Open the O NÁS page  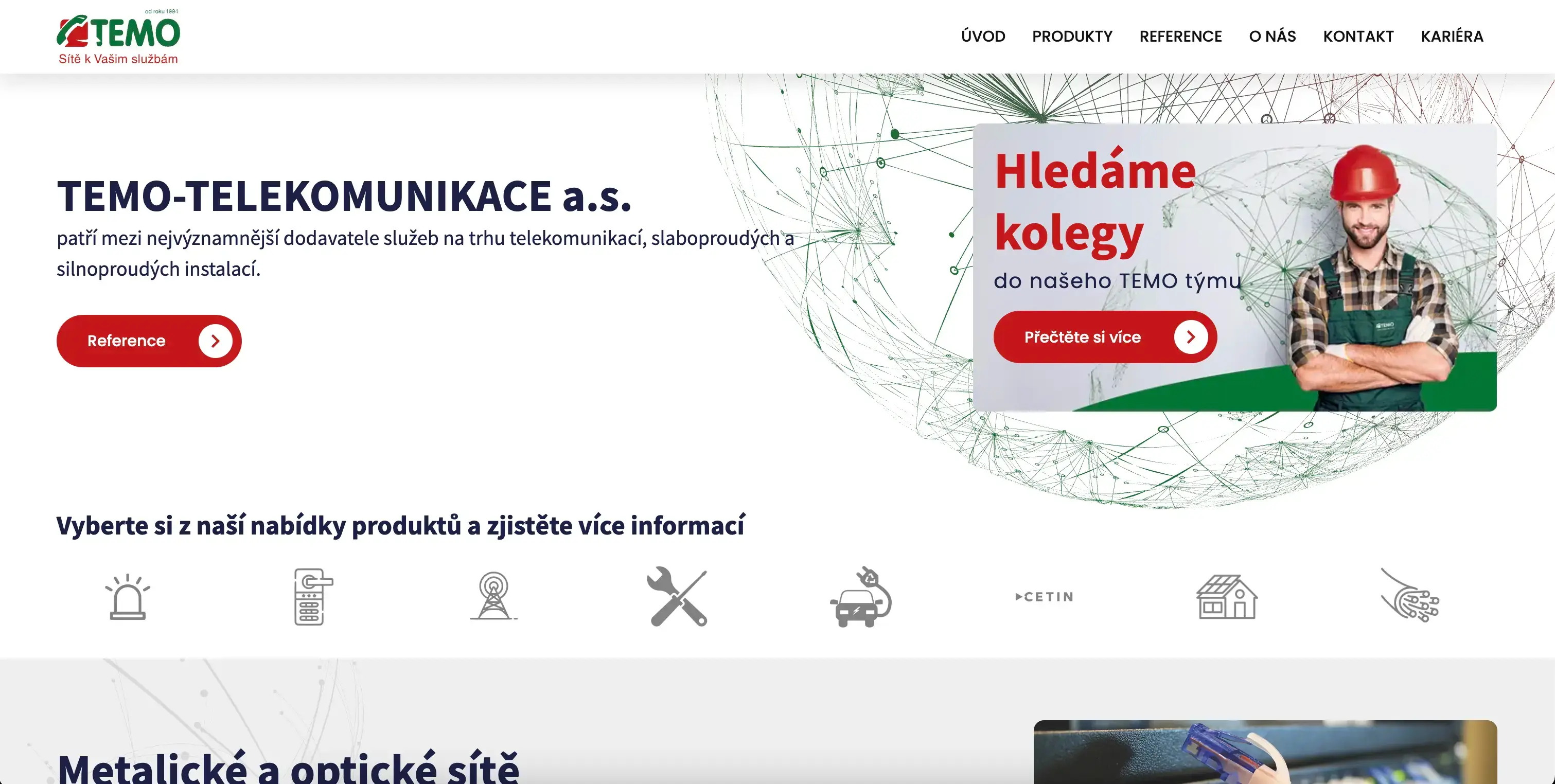[x=1272, y=36]
